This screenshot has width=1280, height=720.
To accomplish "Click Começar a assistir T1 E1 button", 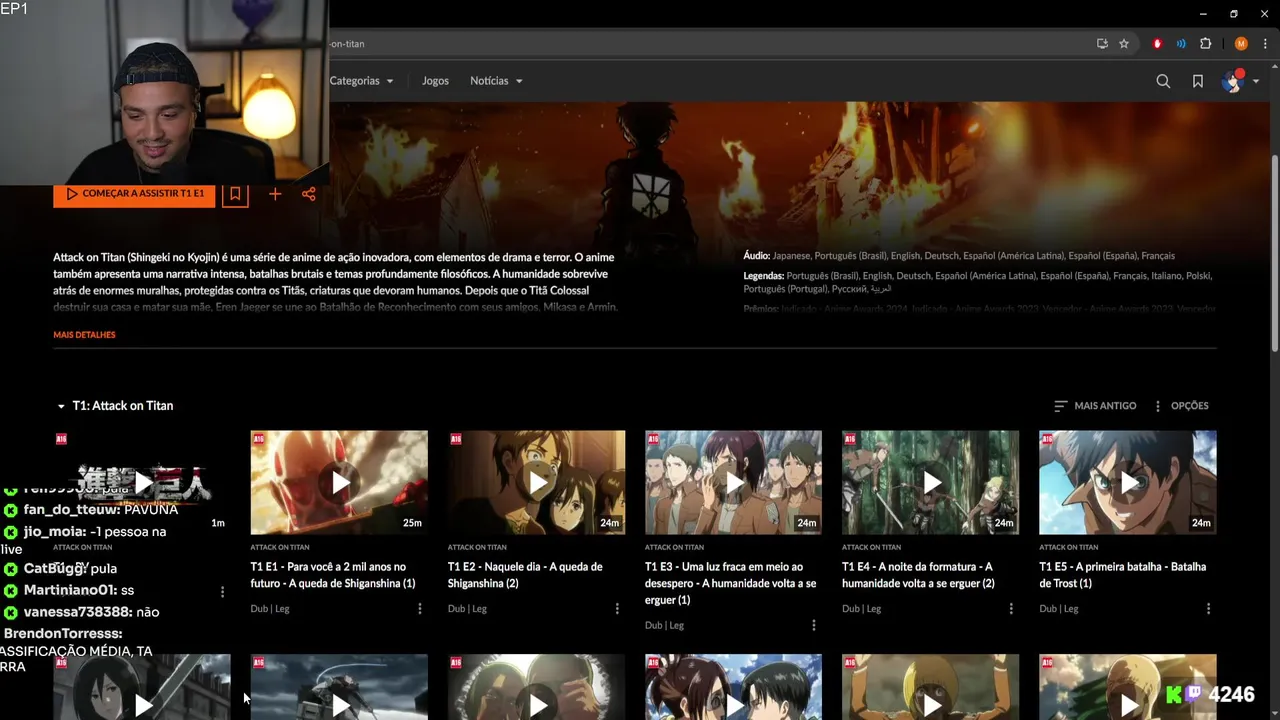I will (134, 194).
